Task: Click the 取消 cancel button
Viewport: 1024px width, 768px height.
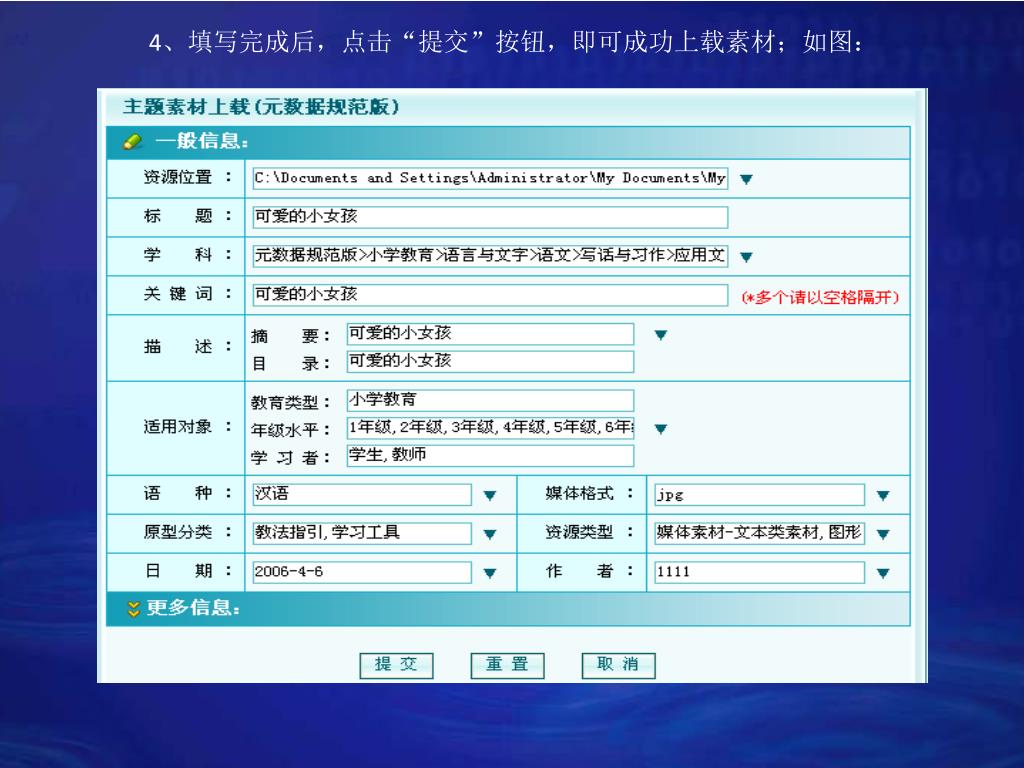Action: (x=618, y=665)
